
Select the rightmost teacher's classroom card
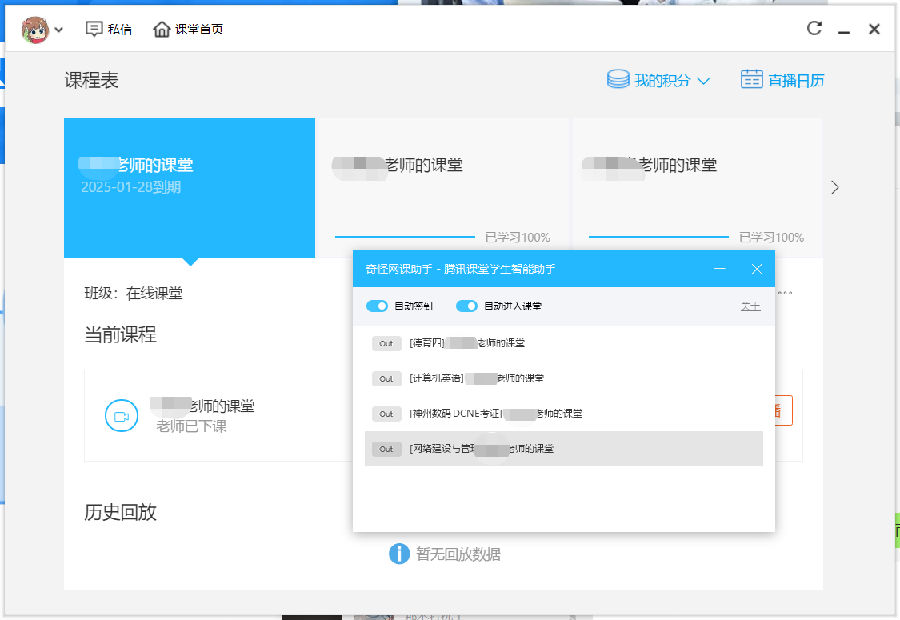pos(697,188)
